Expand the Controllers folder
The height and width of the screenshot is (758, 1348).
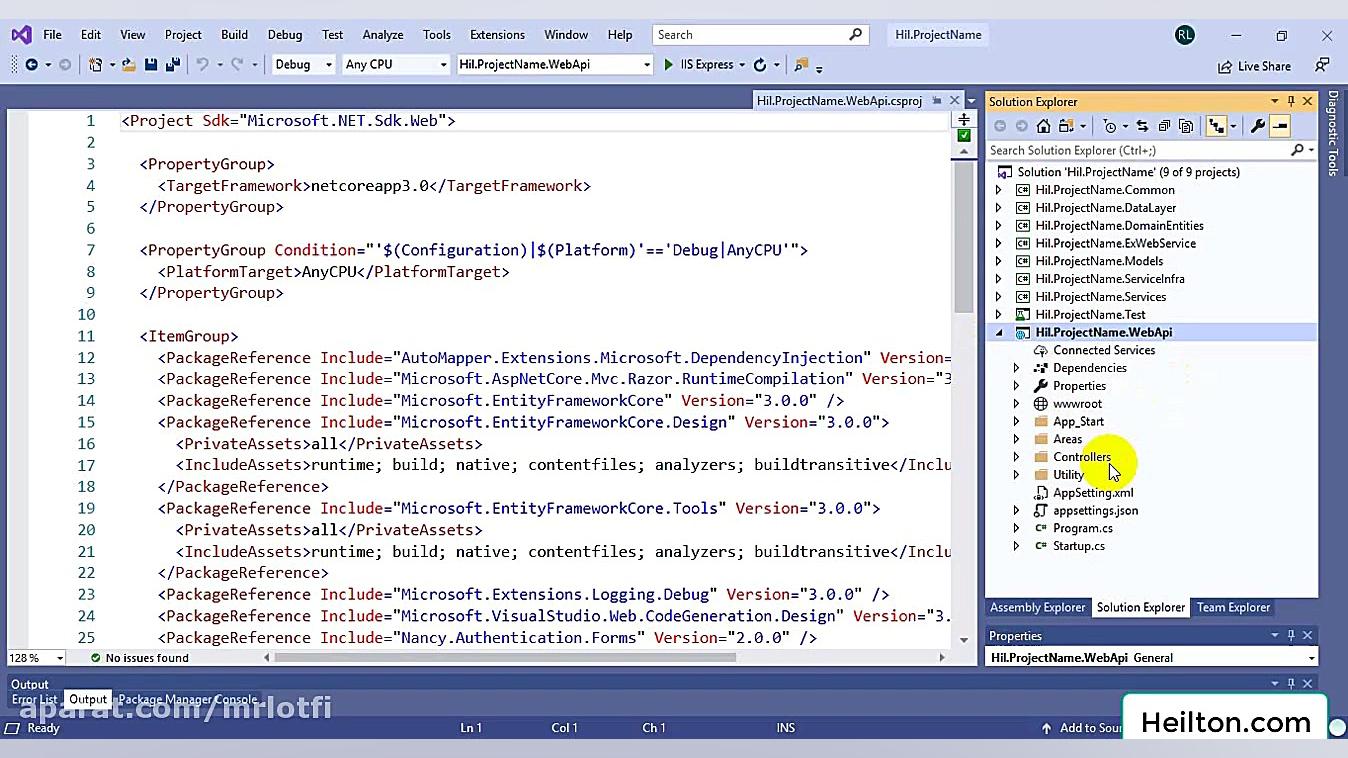pyautogui.click(x=1016, y=457)
